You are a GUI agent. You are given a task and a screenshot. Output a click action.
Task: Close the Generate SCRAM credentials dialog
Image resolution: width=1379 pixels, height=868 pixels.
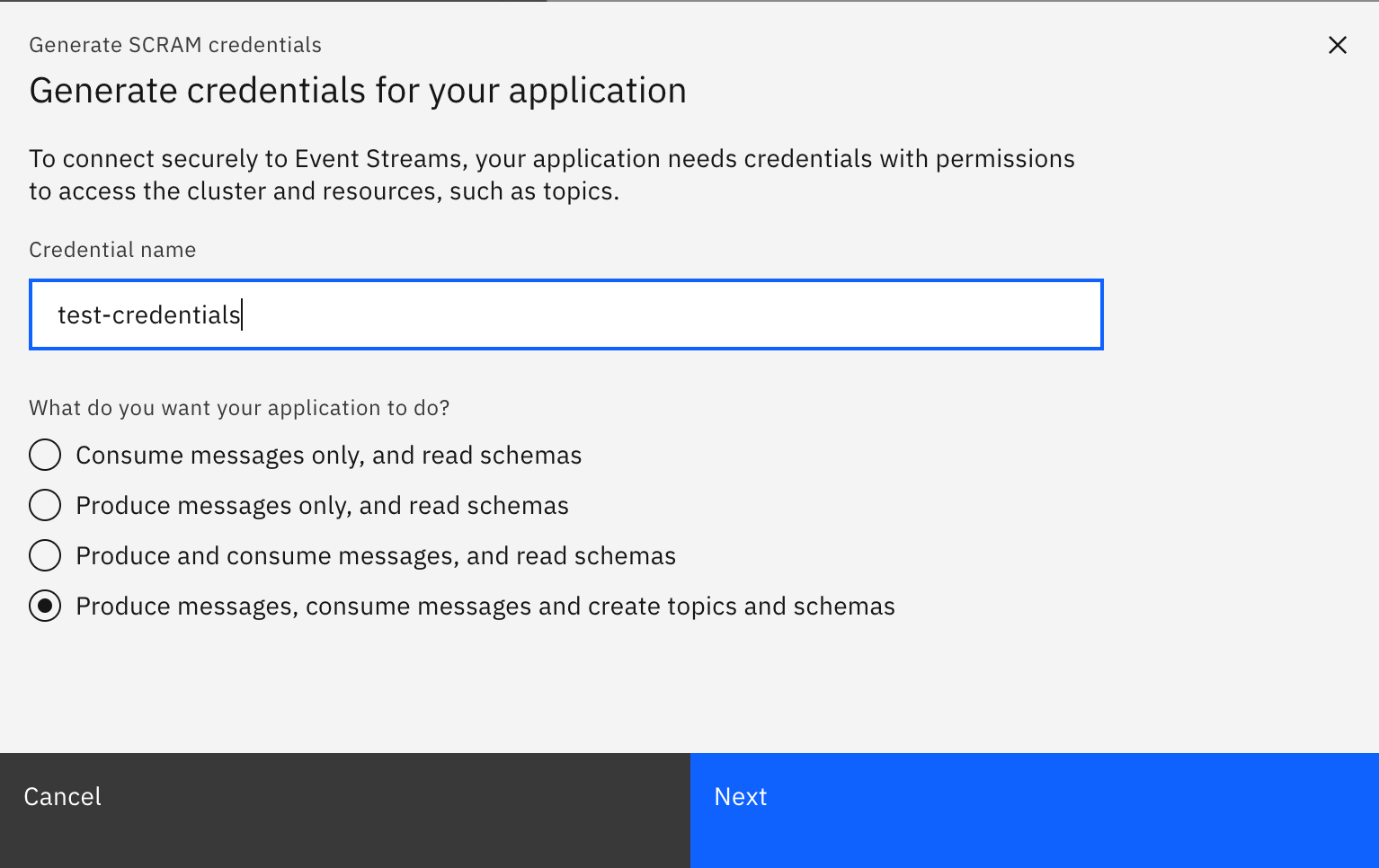(x=1337, y=45)
